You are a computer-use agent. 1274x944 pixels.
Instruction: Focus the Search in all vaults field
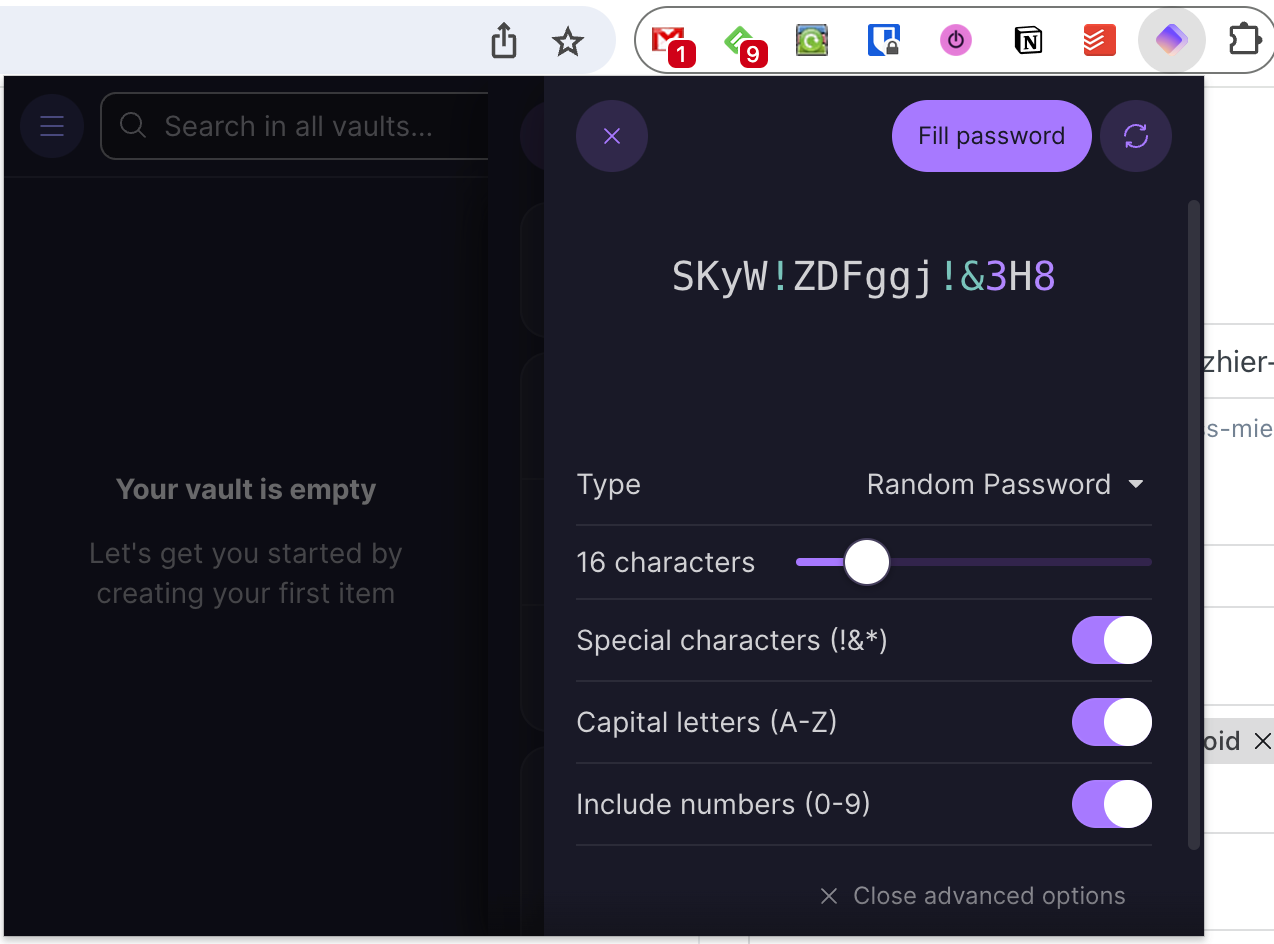click(x=295, y=126)
